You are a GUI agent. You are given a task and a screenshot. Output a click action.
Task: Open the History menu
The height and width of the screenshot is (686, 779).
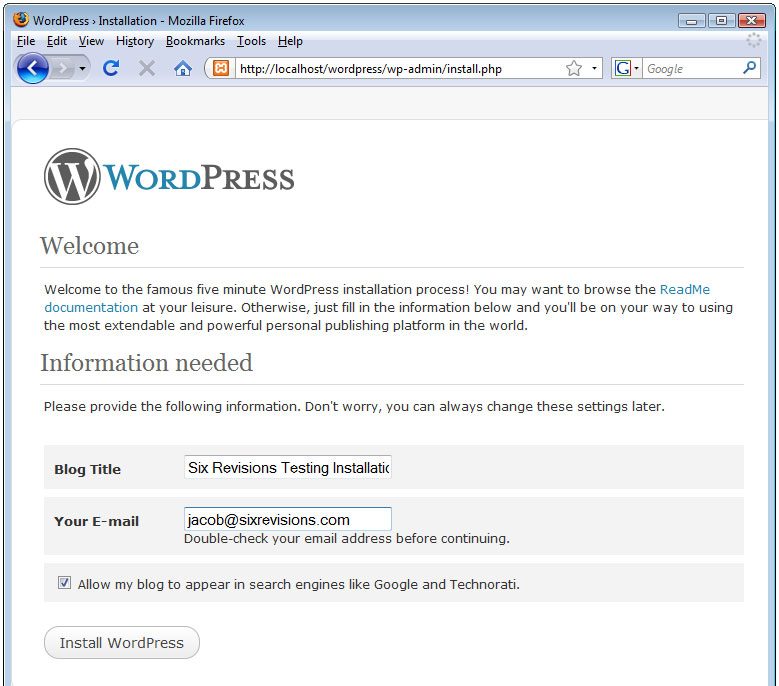pos(135,41)
